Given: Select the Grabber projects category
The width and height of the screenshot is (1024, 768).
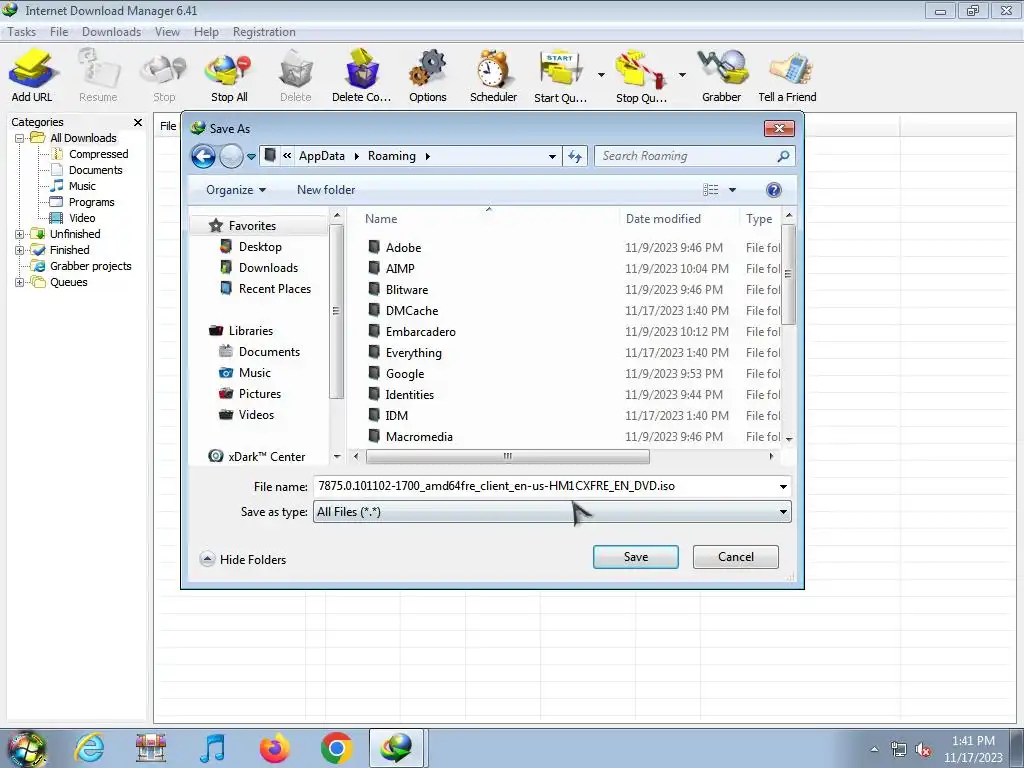Looking at the screenshot, I should tap(91, 266).
